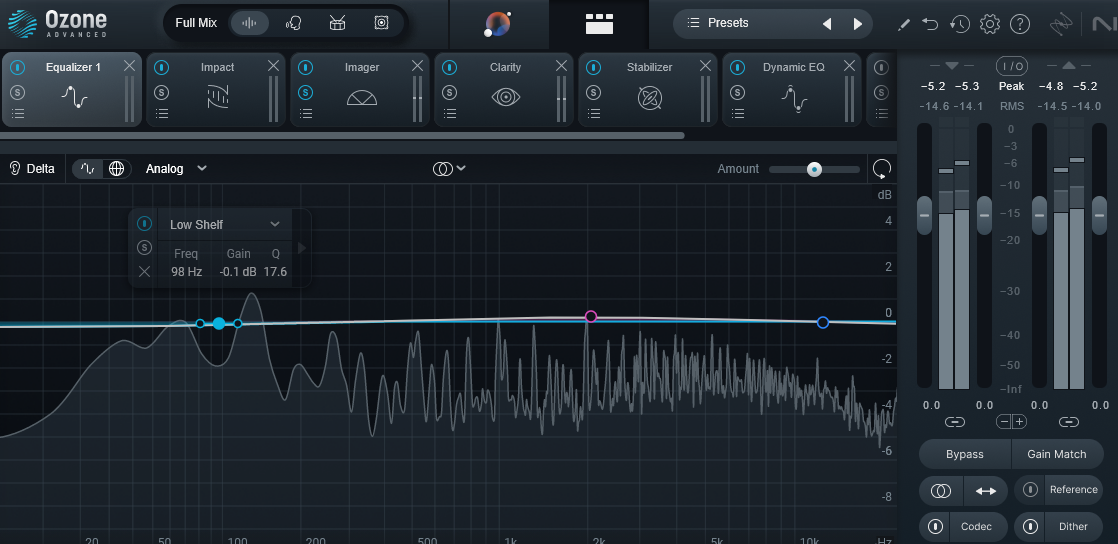Viewport: 1118px width, 544px height.
Task: Select the Clarity module tab
Action: (506, 89)
